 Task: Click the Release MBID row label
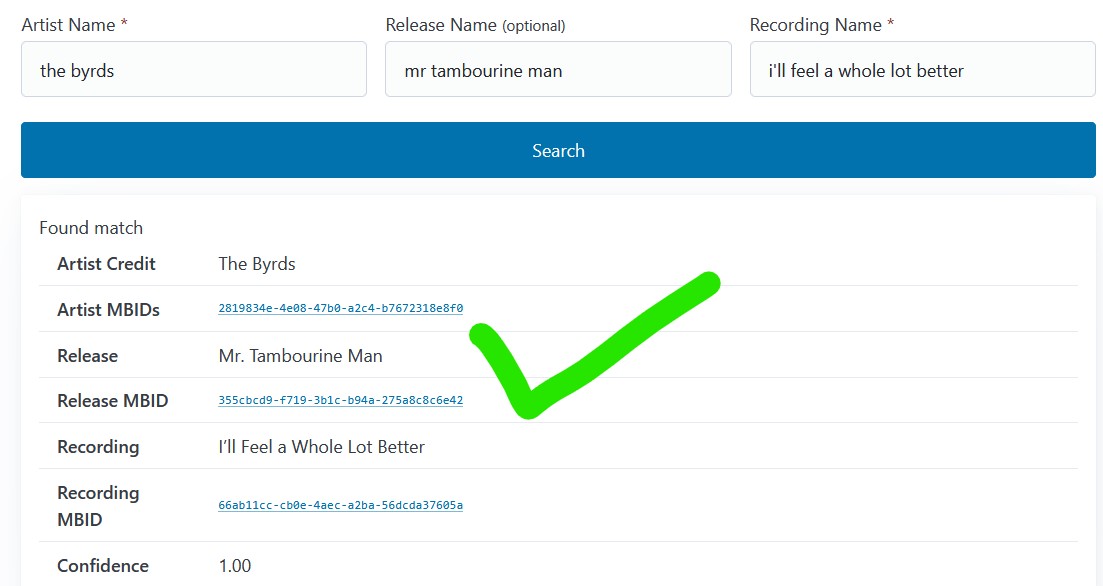coord(112,401)
